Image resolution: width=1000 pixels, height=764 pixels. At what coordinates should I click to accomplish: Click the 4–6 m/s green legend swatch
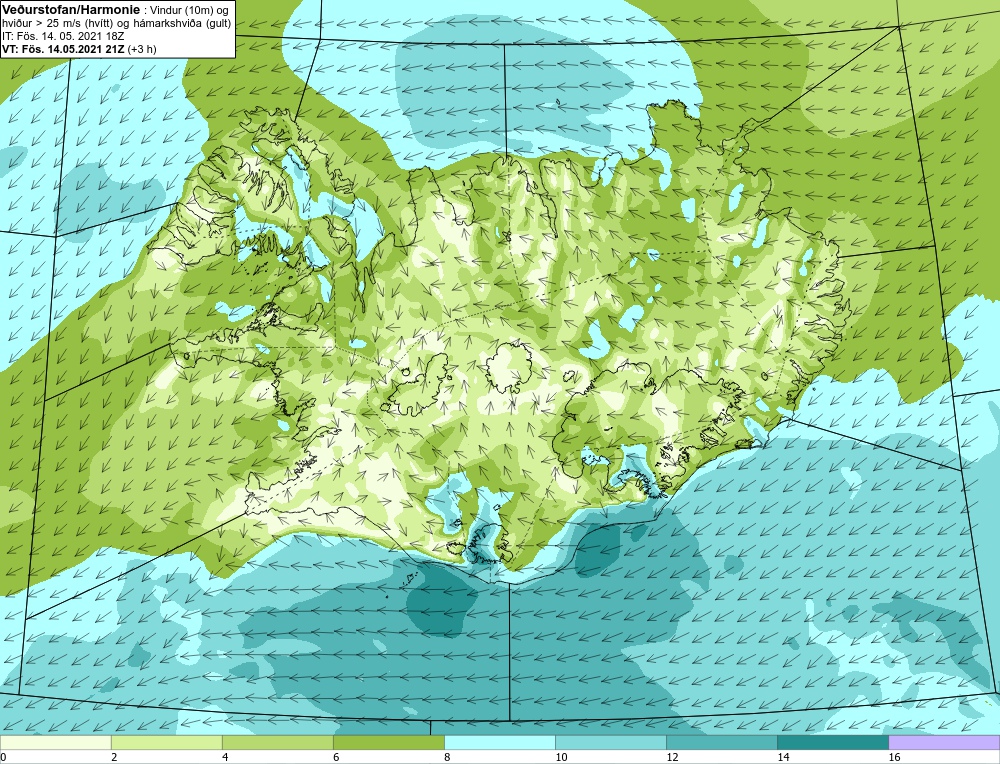tap(277, 742)
